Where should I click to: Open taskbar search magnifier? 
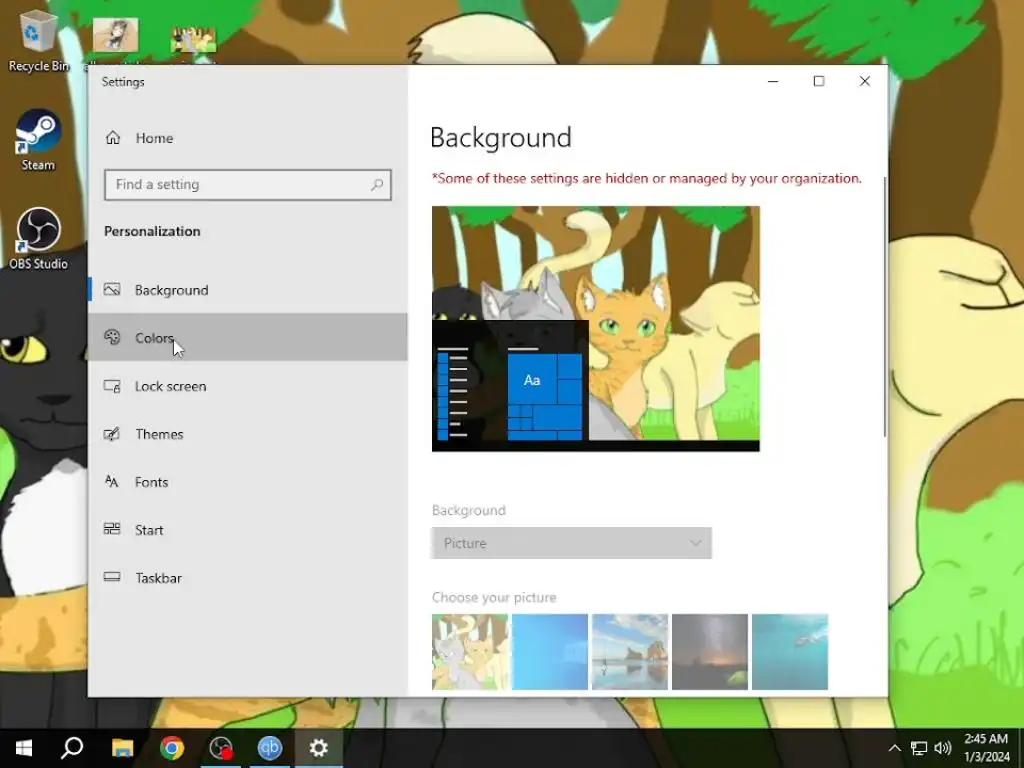[72, 748]
